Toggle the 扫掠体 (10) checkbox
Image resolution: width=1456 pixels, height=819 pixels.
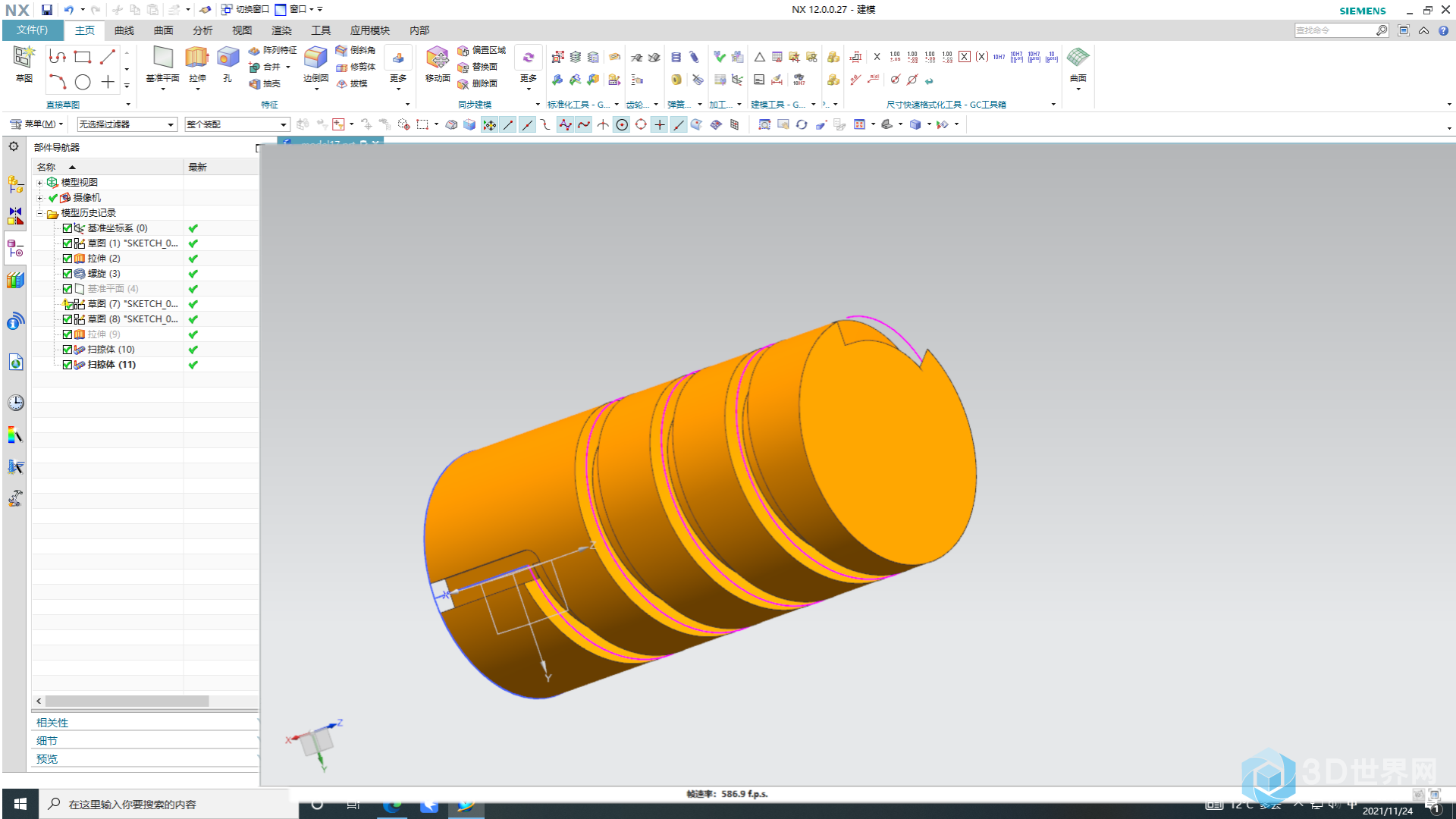(67, 350)
